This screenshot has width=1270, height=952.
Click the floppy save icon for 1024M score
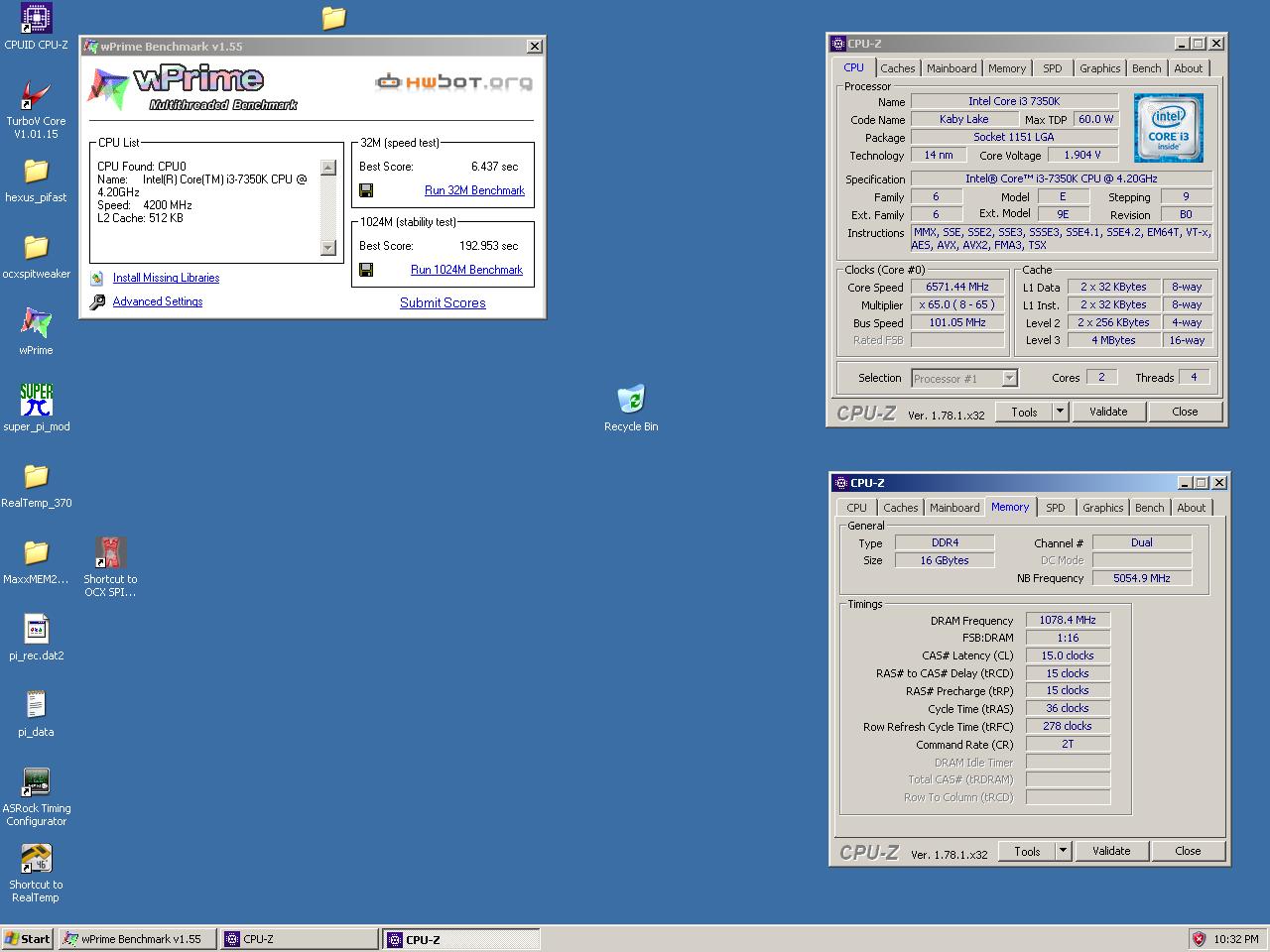[366, 270]
